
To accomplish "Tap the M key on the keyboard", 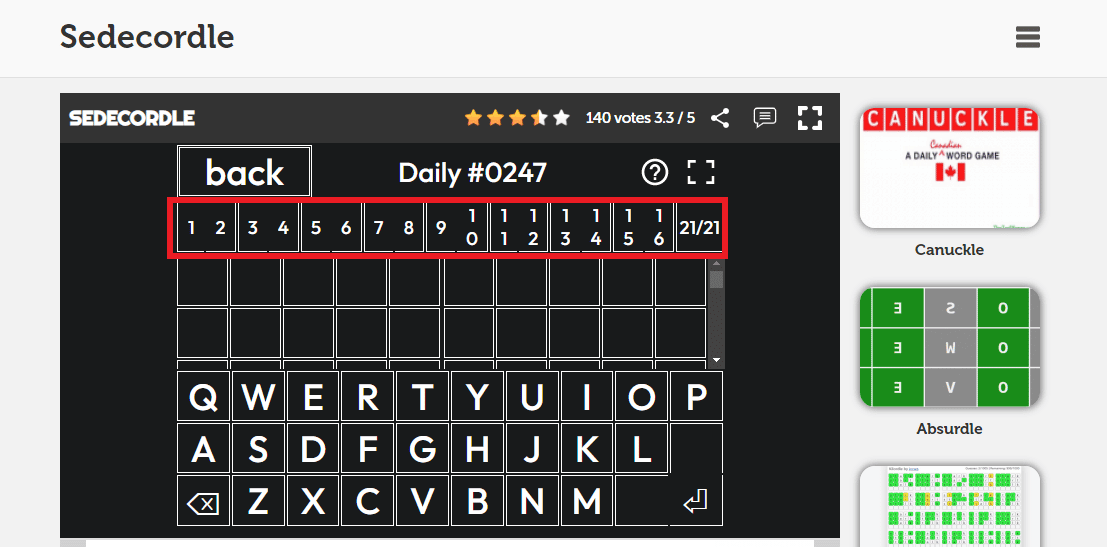I will [x=586, y=501].
